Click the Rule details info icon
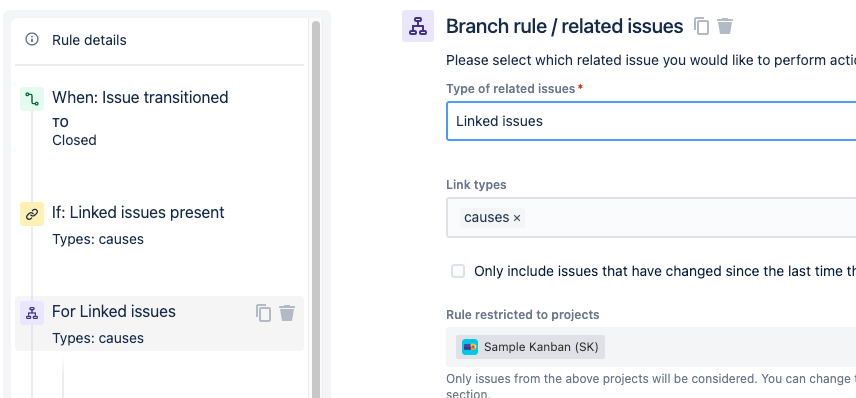The width and height of the screenshot is (856, 398). click(32, 39)
